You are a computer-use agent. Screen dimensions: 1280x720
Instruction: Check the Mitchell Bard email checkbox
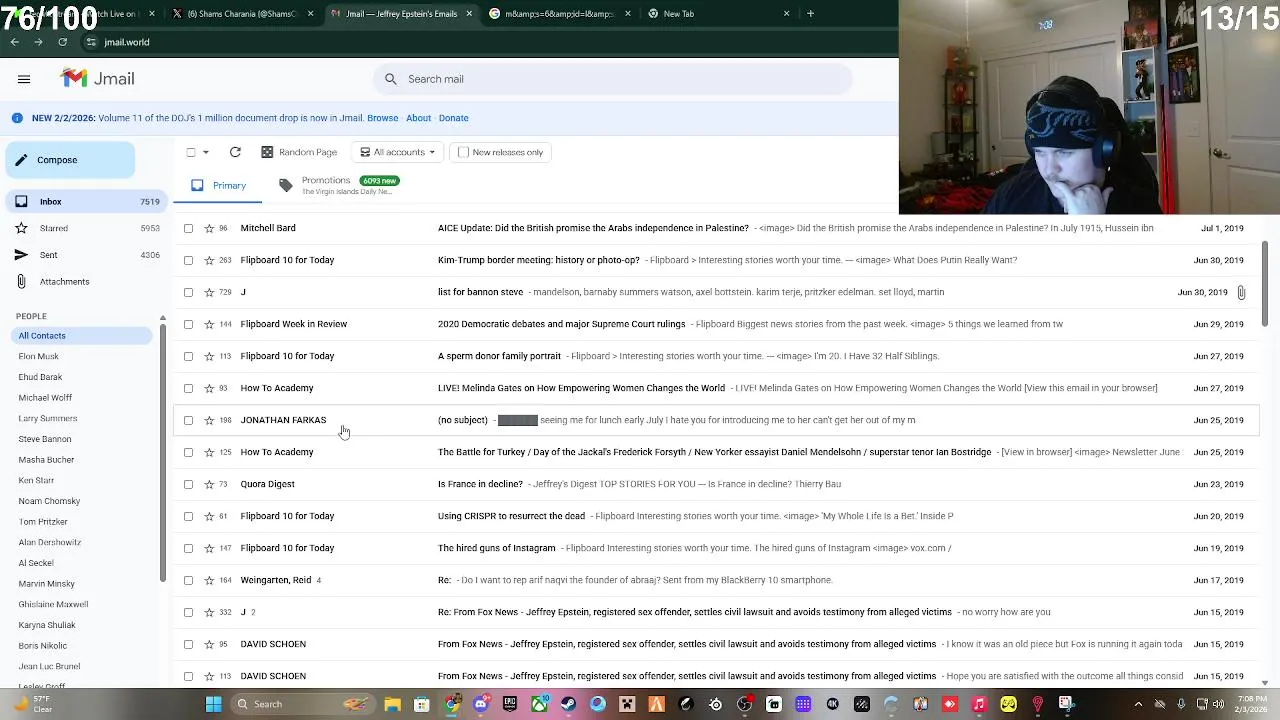[x=188, y=228]
